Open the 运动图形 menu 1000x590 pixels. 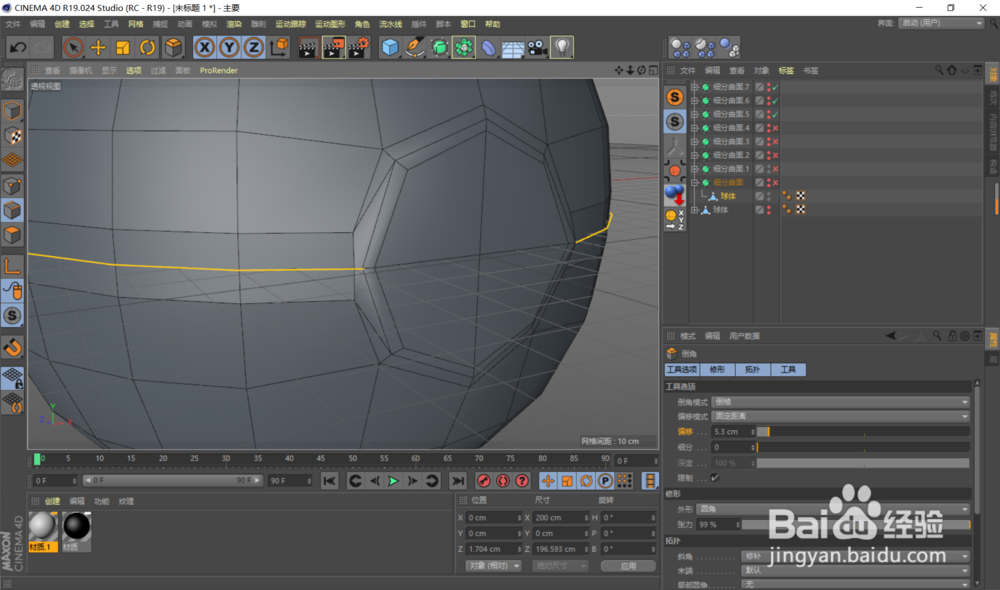tap(330, 24)
